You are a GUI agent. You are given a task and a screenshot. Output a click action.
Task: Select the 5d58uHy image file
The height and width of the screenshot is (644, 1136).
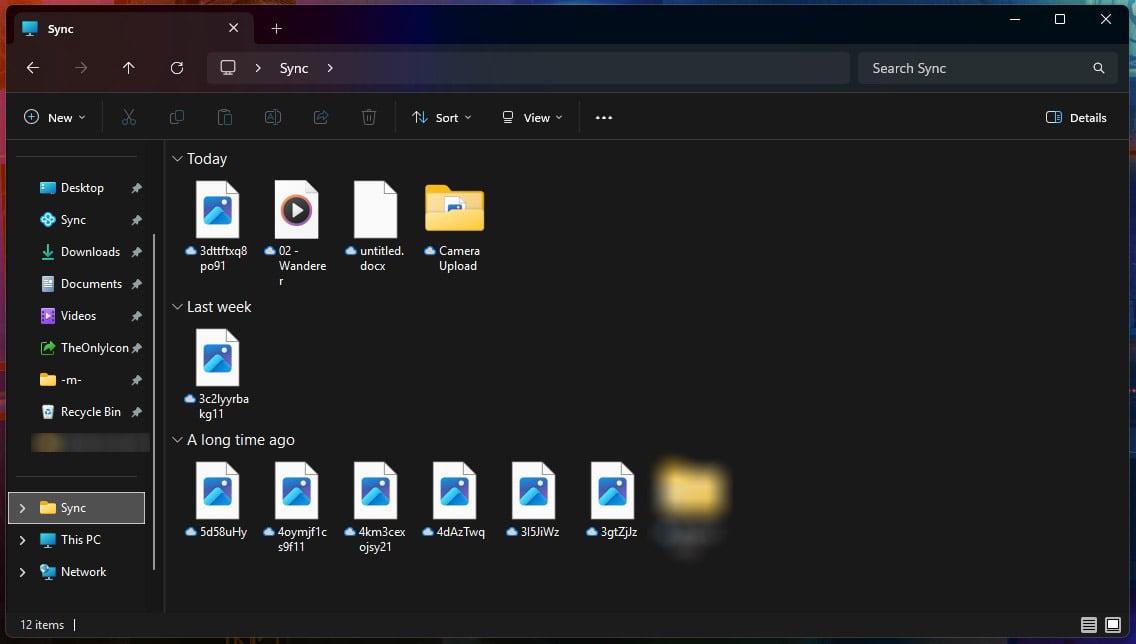point(217,501)
